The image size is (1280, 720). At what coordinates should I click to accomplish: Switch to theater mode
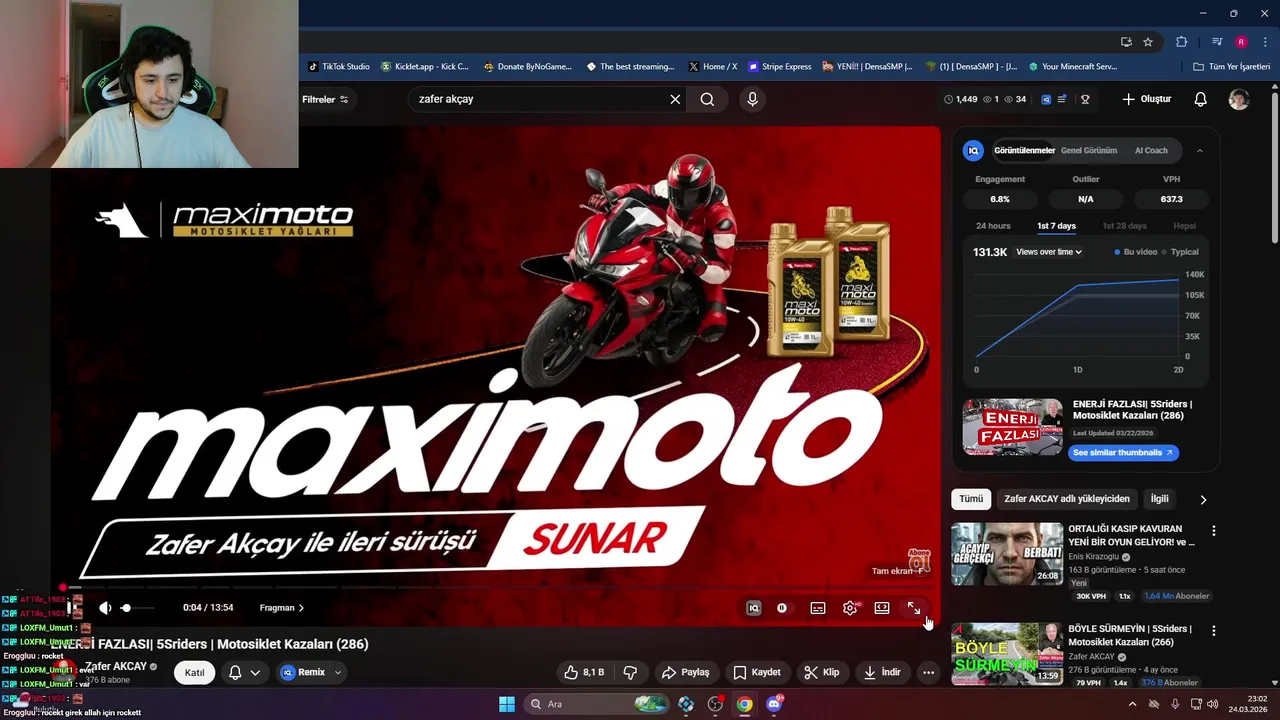point(882,608)
